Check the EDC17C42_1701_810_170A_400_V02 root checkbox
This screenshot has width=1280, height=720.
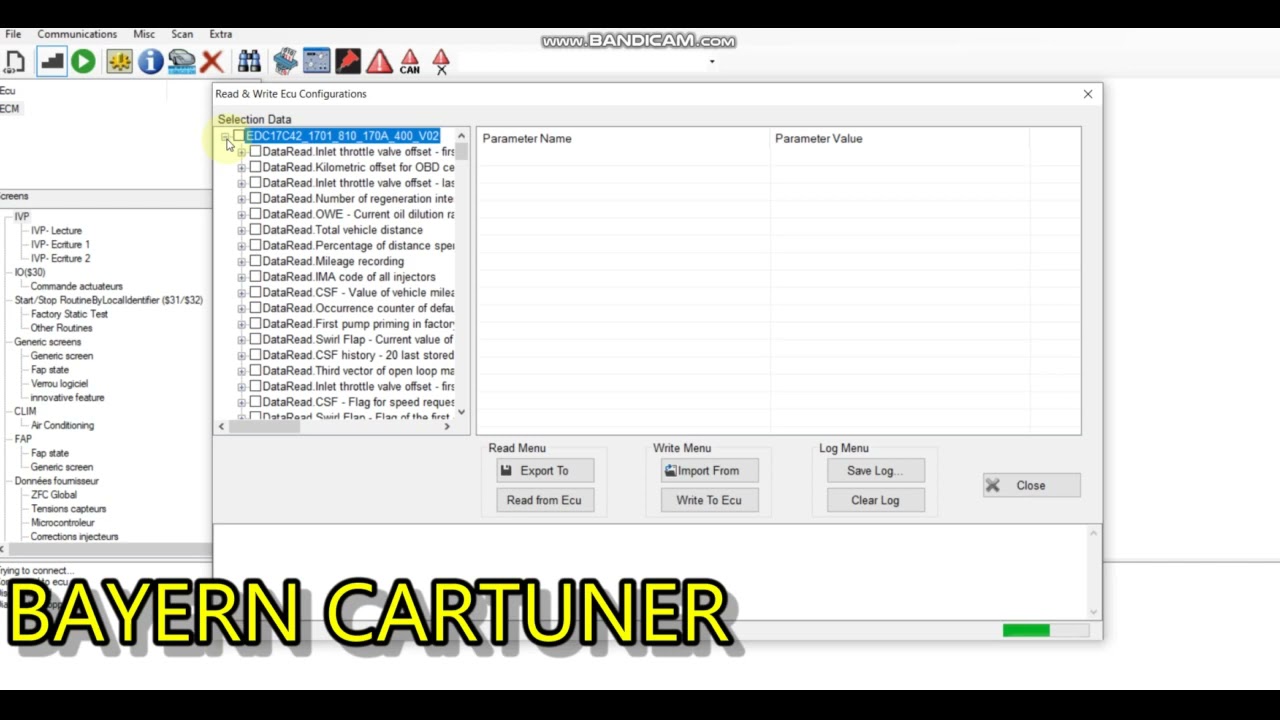[x=238, y=136]
